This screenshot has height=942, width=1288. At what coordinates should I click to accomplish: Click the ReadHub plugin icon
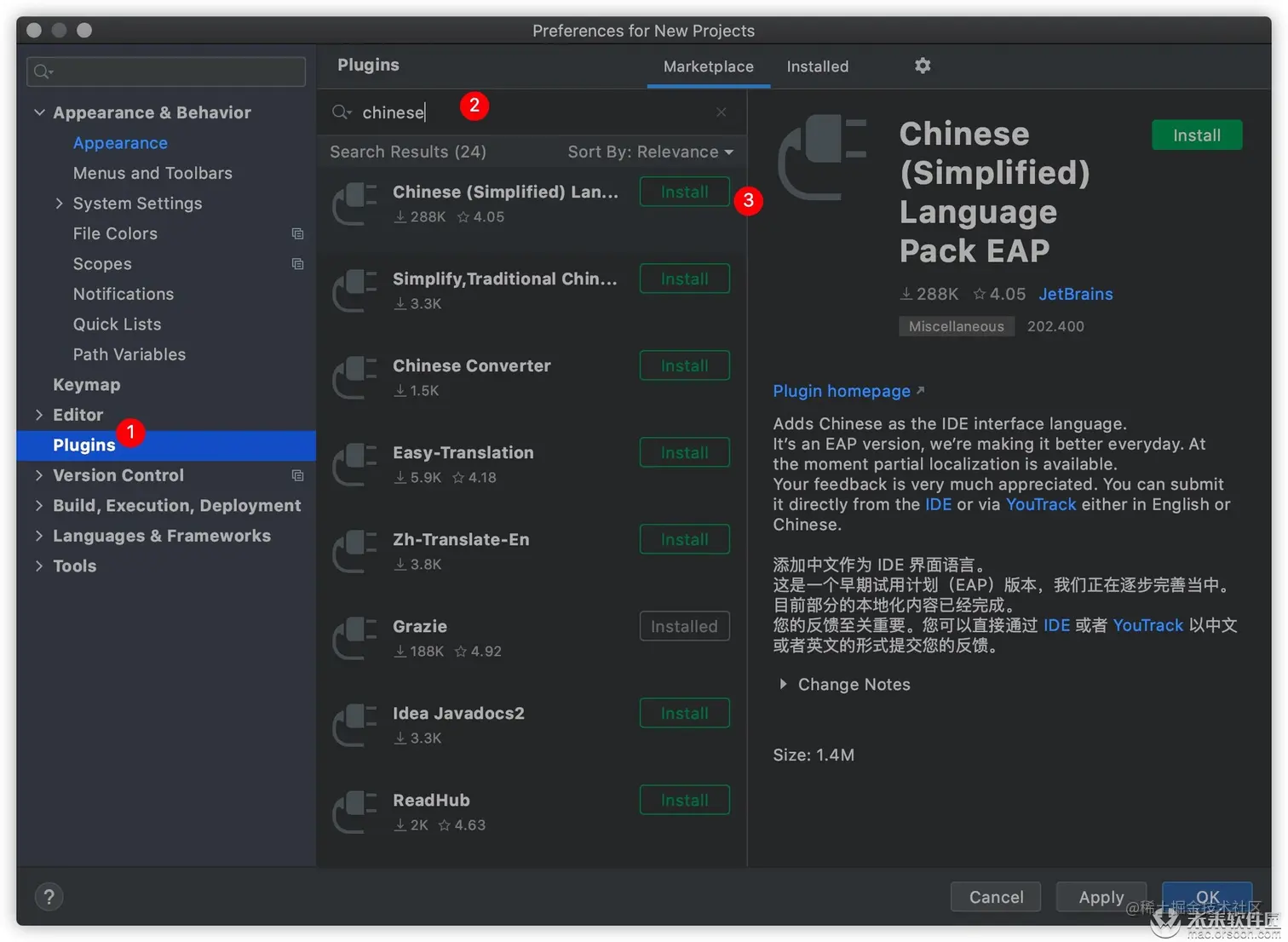(x=354, y=812)
